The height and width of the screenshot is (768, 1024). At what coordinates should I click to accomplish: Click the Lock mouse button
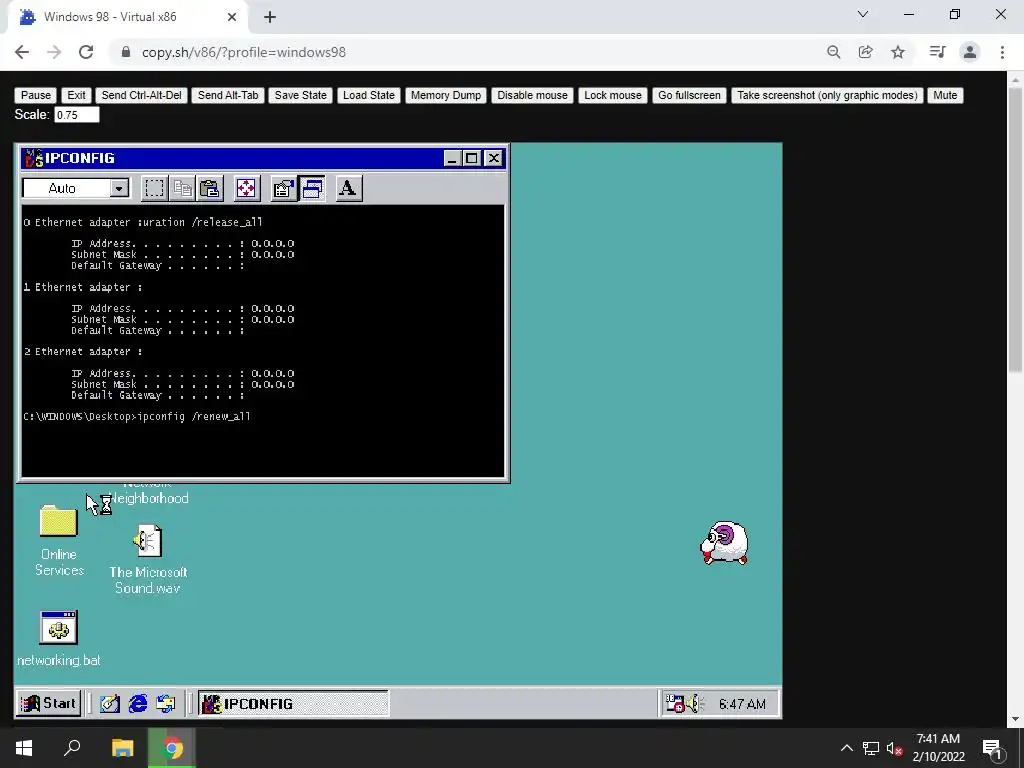pos(613,95)
